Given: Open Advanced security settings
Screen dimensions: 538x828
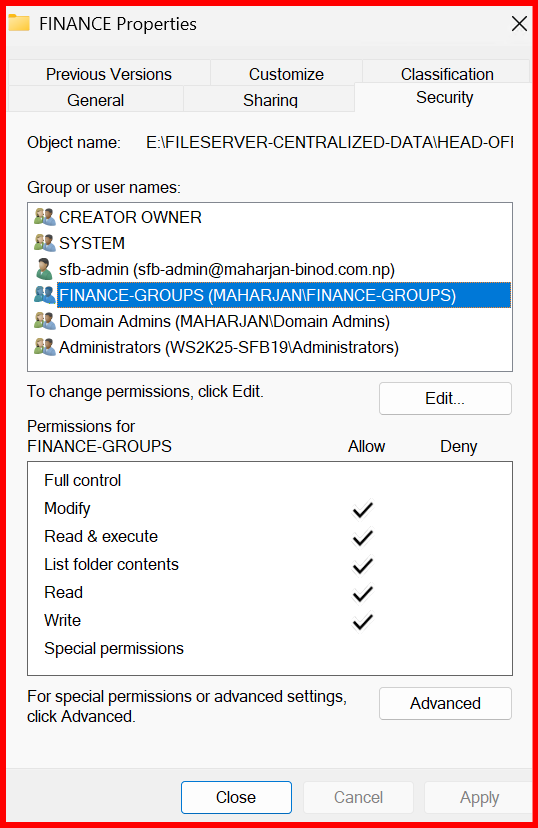Looking at the screenshot, I should coord(445,703).
